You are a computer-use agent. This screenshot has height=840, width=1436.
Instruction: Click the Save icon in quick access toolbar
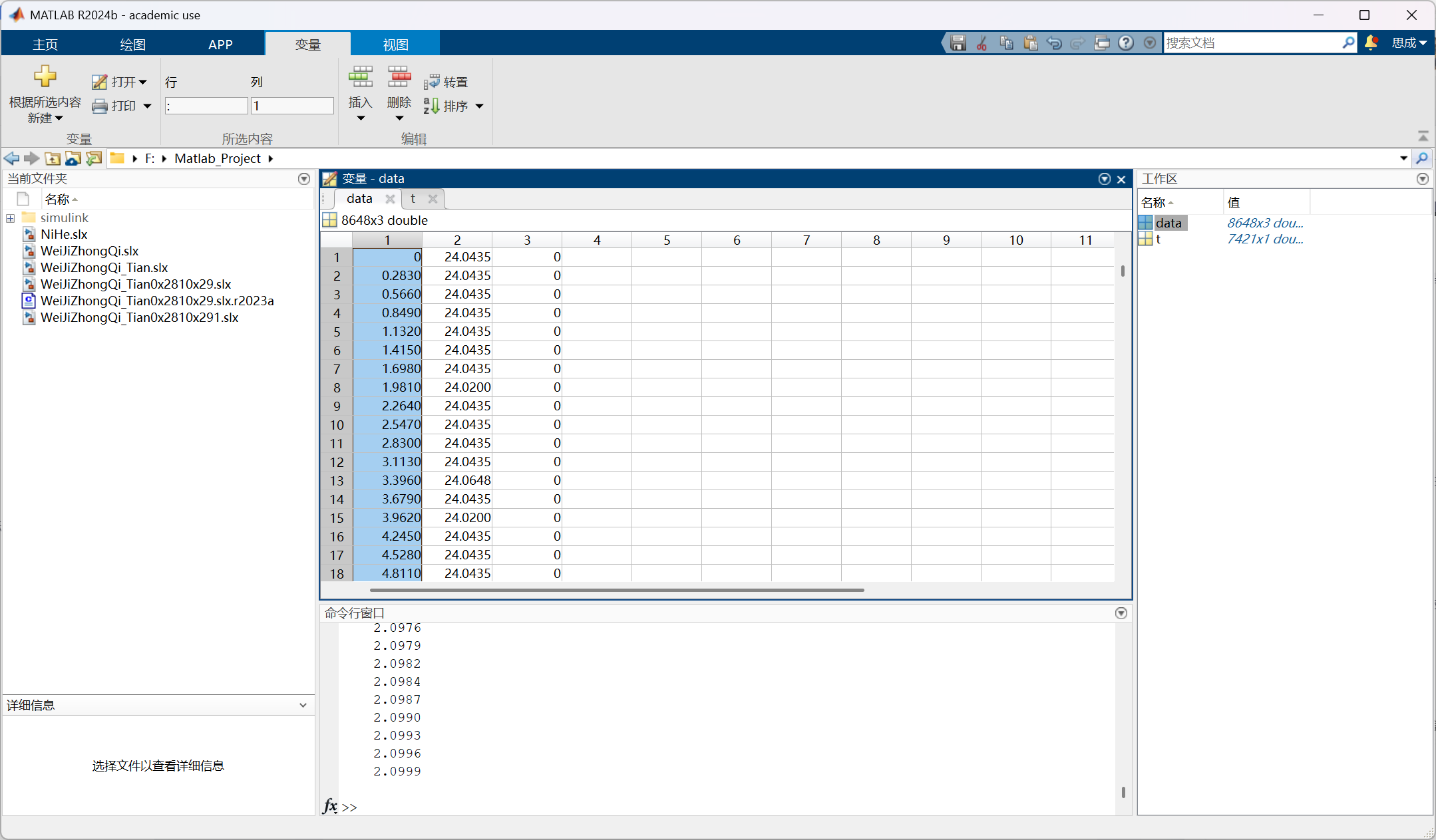958,43
